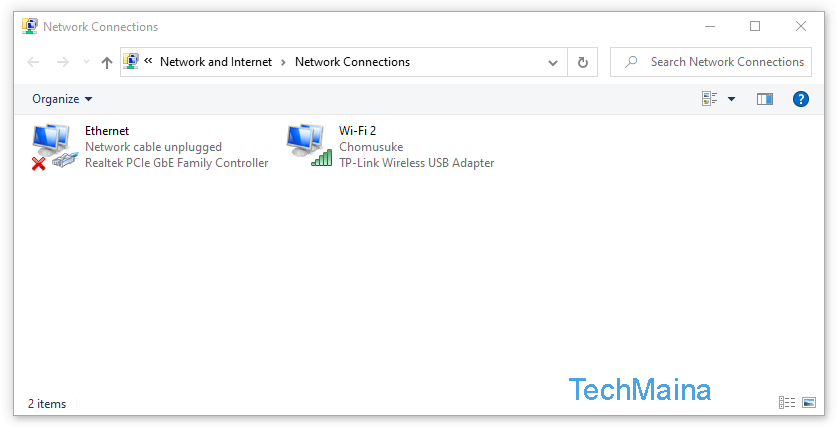
Task: Click Network and Internet breadcrumb
Action: coord(216,62)
